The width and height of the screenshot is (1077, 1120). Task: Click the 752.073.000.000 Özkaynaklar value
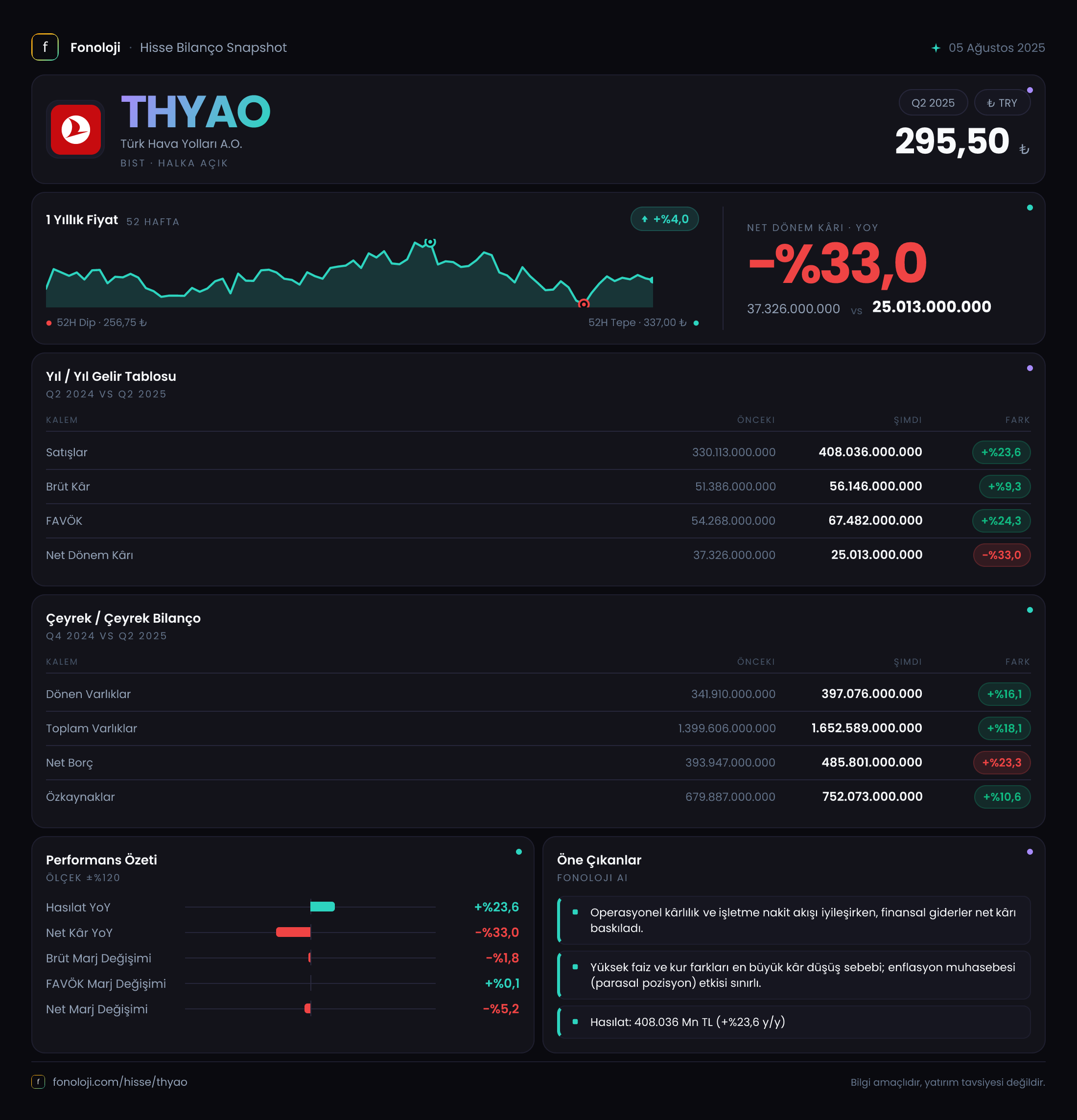pyautogui.click(x=872, y=796)
